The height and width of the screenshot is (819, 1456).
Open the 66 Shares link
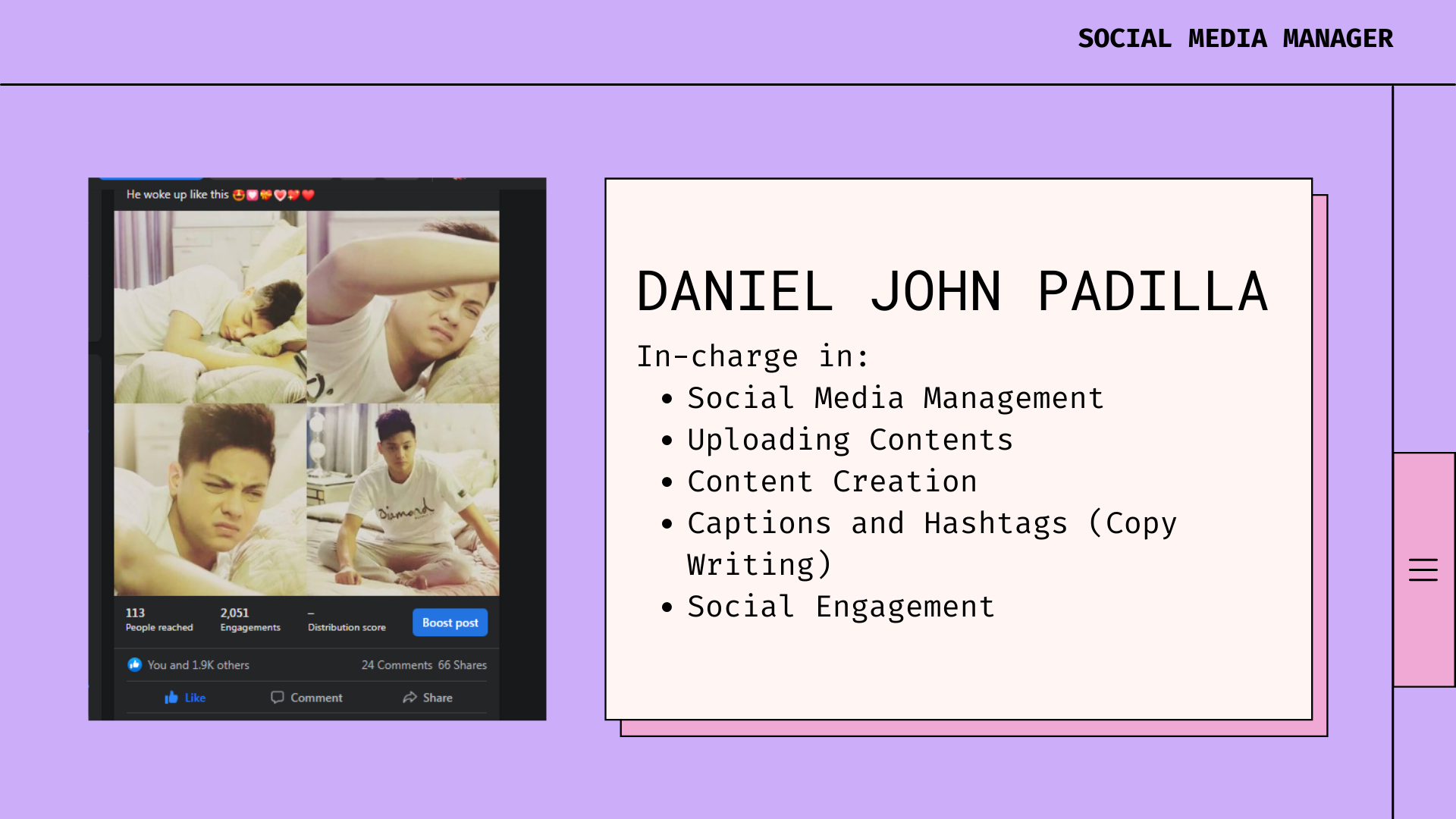click(463, 665)
